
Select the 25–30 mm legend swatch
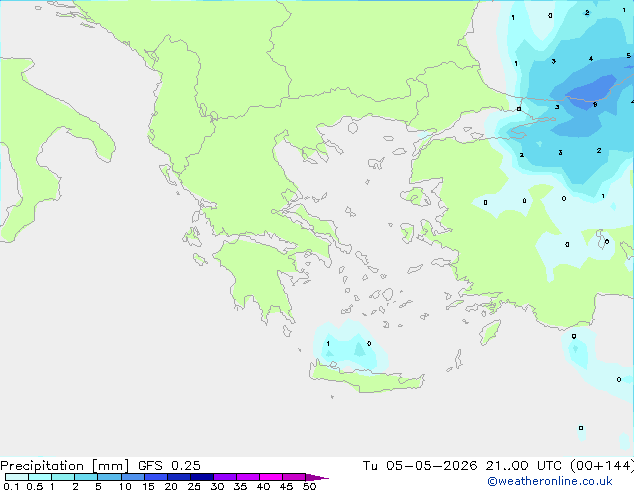click(x=201, y=477)
